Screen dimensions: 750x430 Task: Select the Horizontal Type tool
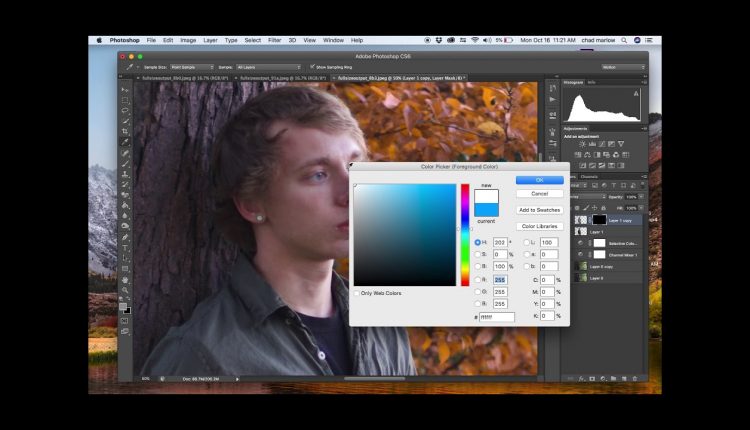pos(125,248)
